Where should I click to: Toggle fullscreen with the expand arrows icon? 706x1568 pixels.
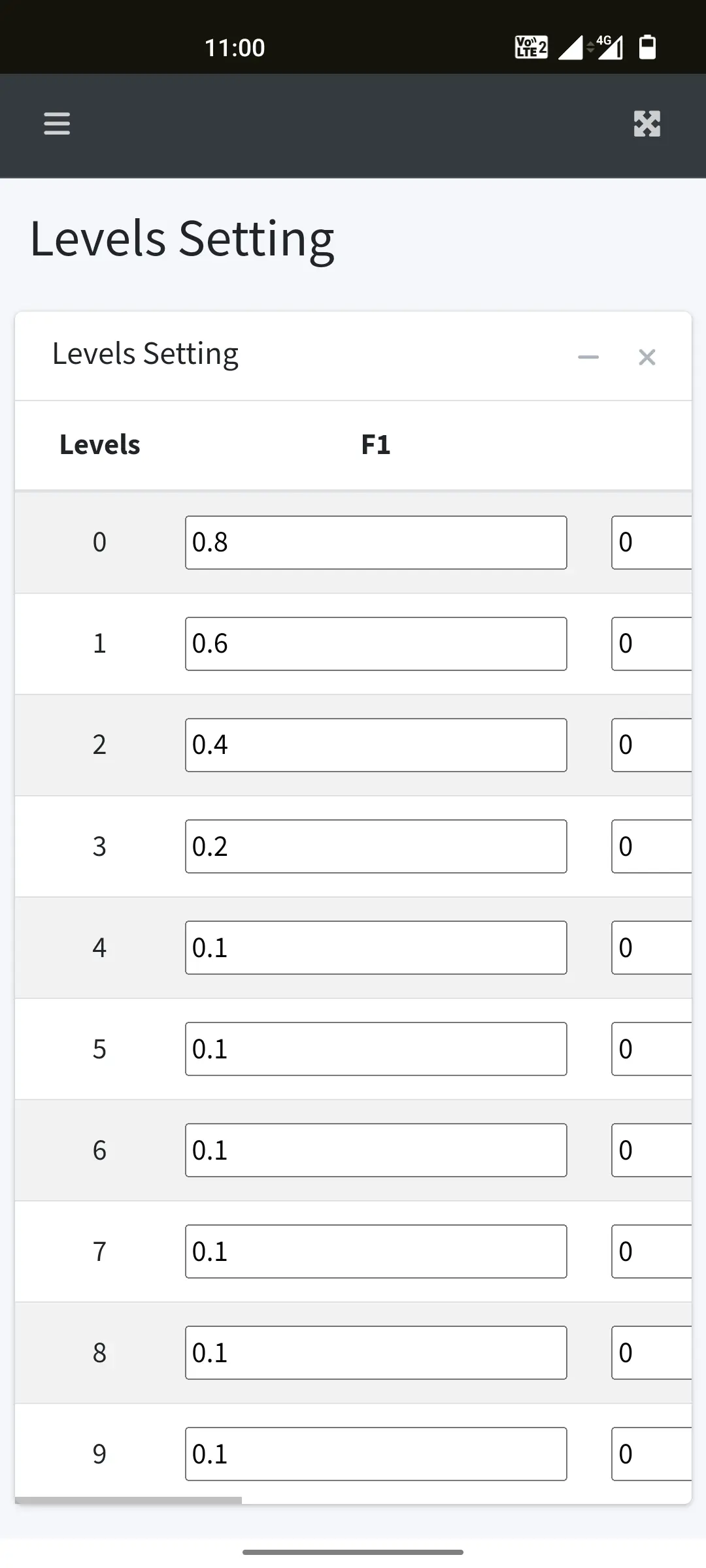(647, 123)
